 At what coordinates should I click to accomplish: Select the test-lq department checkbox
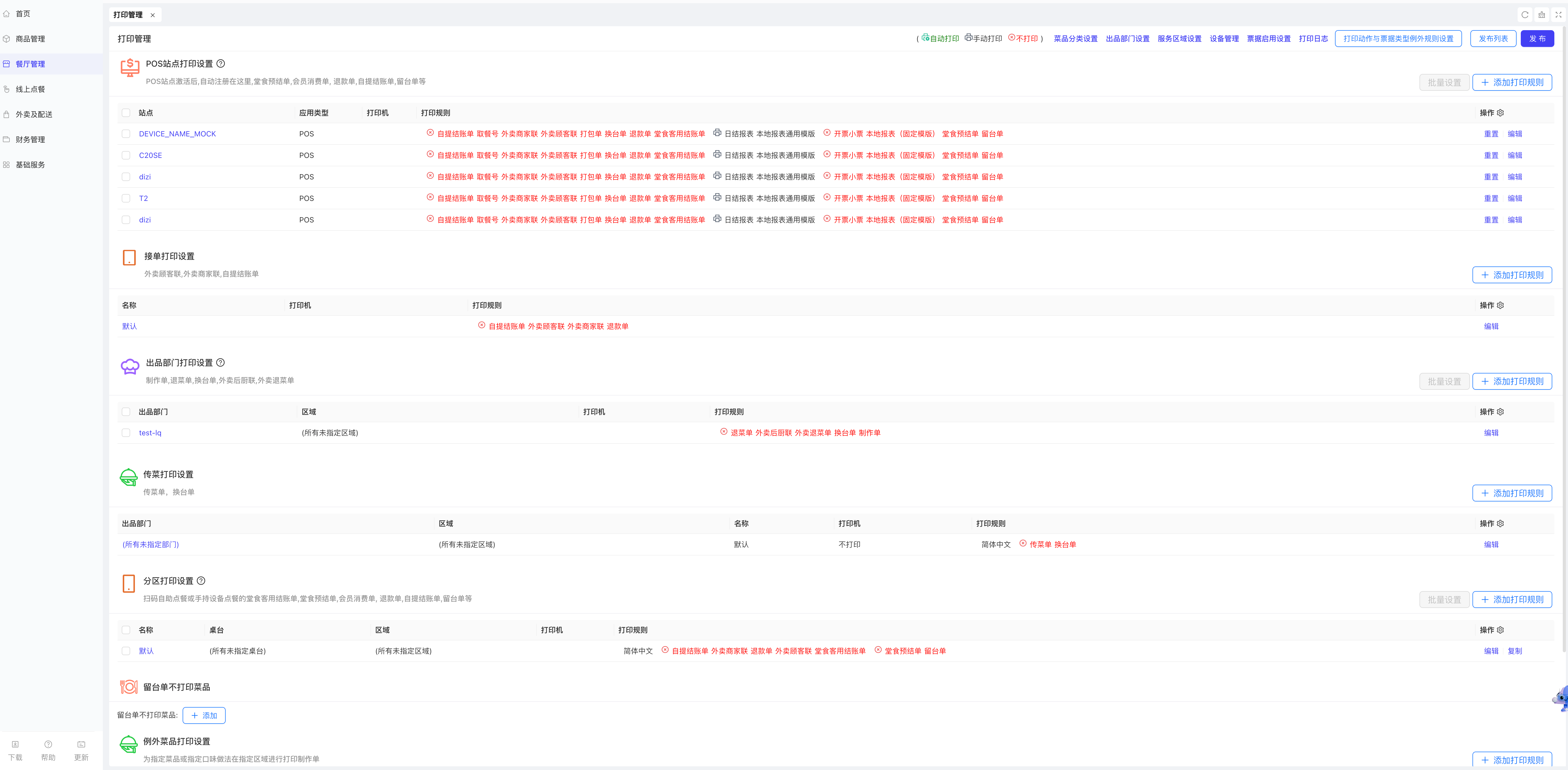coord(126,432)
